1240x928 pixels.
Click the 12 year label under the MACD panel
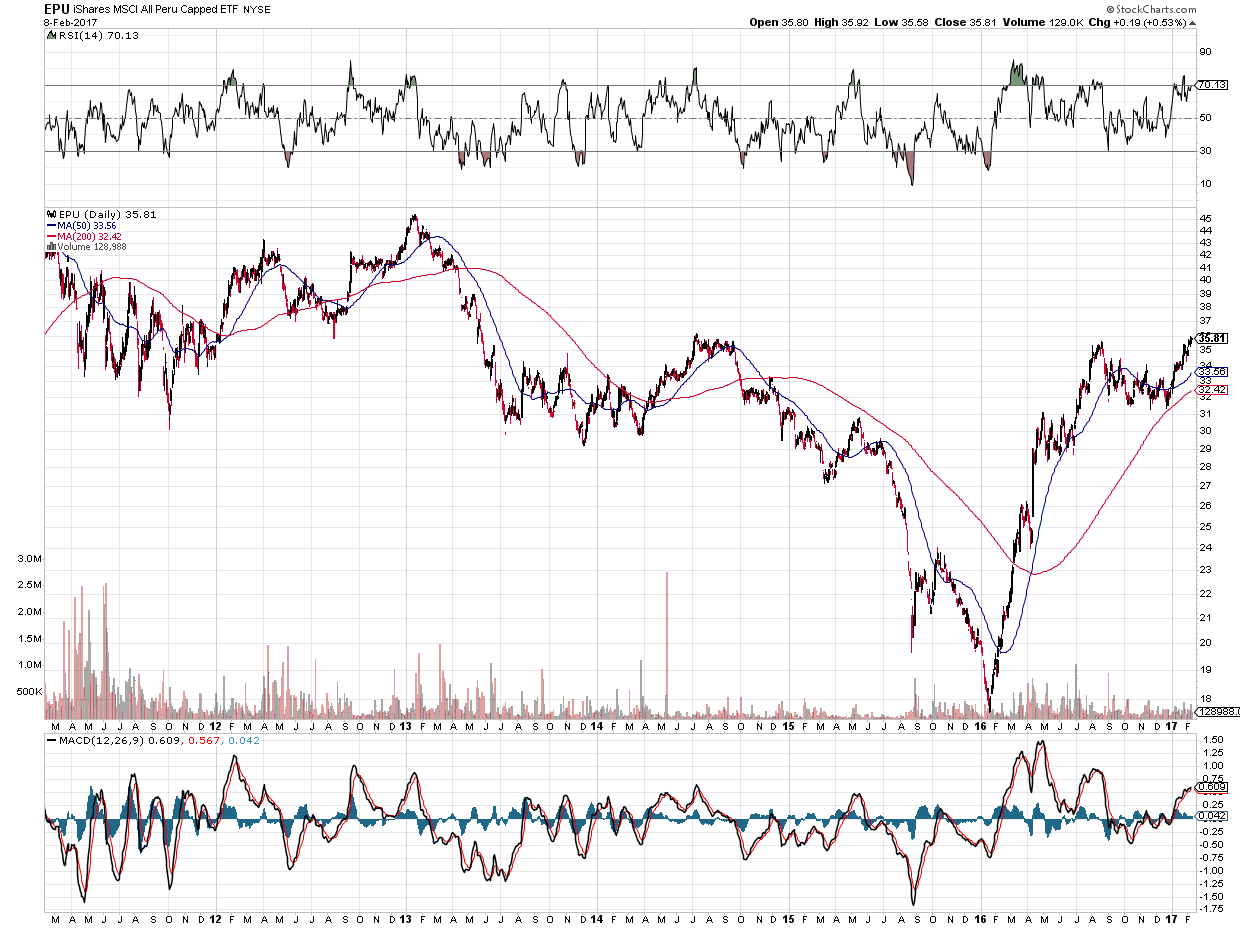click(x=216, y=918)
